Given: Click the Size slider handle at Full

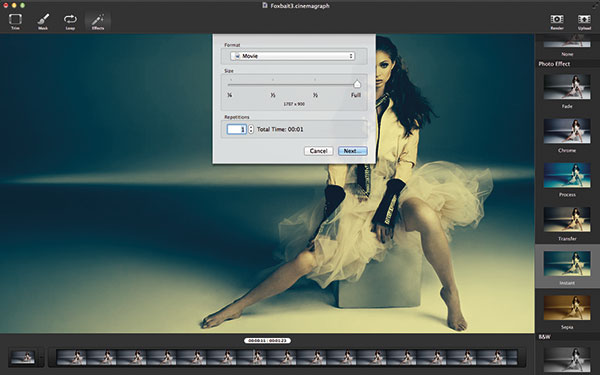Looking at the screenshot, I should click(357, 83).
